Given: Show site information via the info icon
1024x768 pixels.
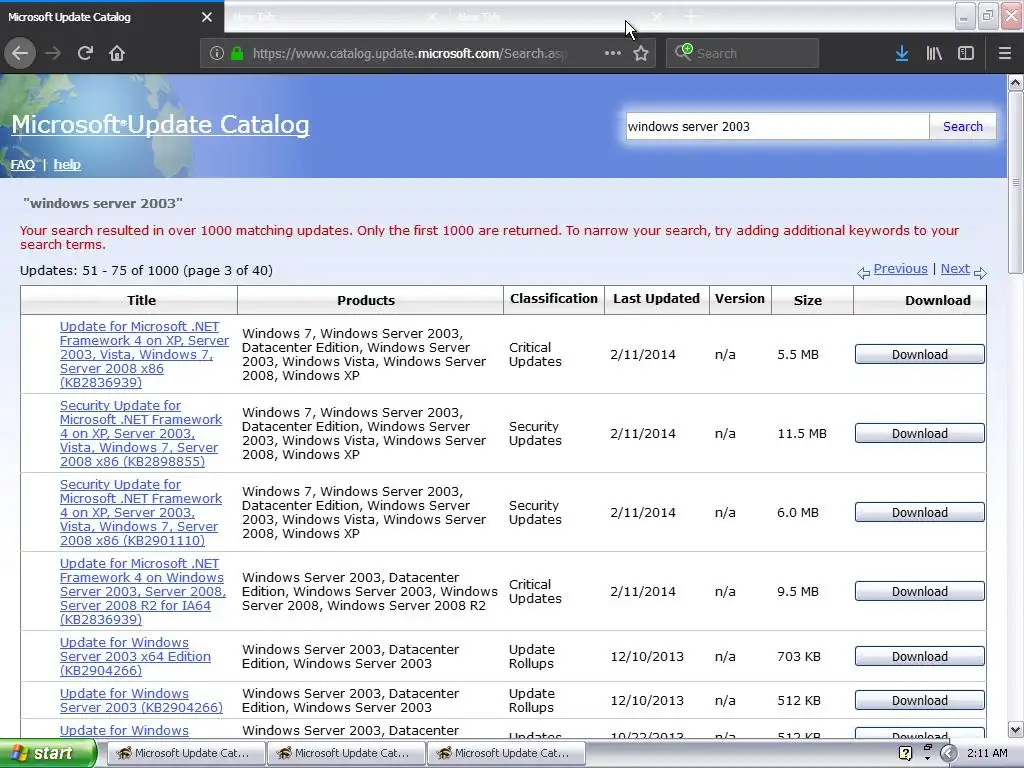Looking at the screenshot, I should point(217,53).
